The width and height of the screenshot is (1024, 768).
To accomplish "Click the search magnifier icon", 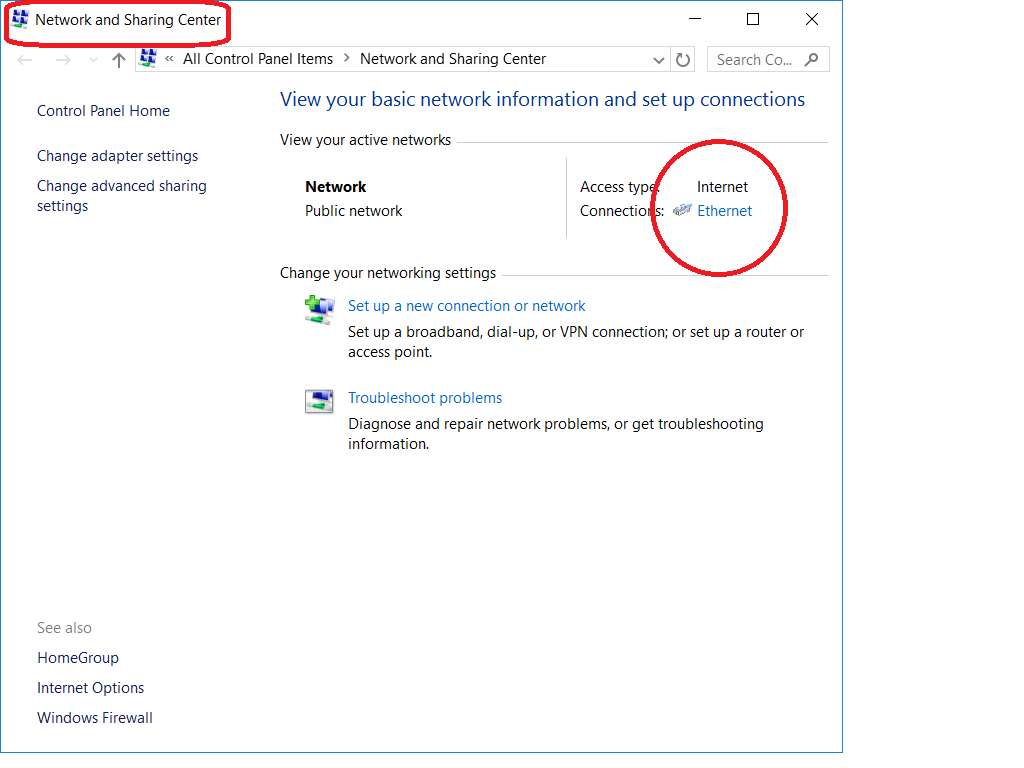I will click(x=811, y=59).
